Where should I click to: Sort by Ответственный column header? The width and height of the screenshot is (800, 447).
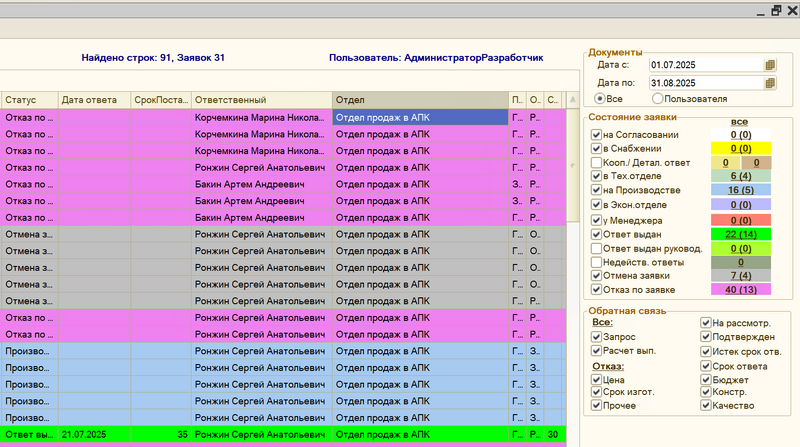[262, 100]
